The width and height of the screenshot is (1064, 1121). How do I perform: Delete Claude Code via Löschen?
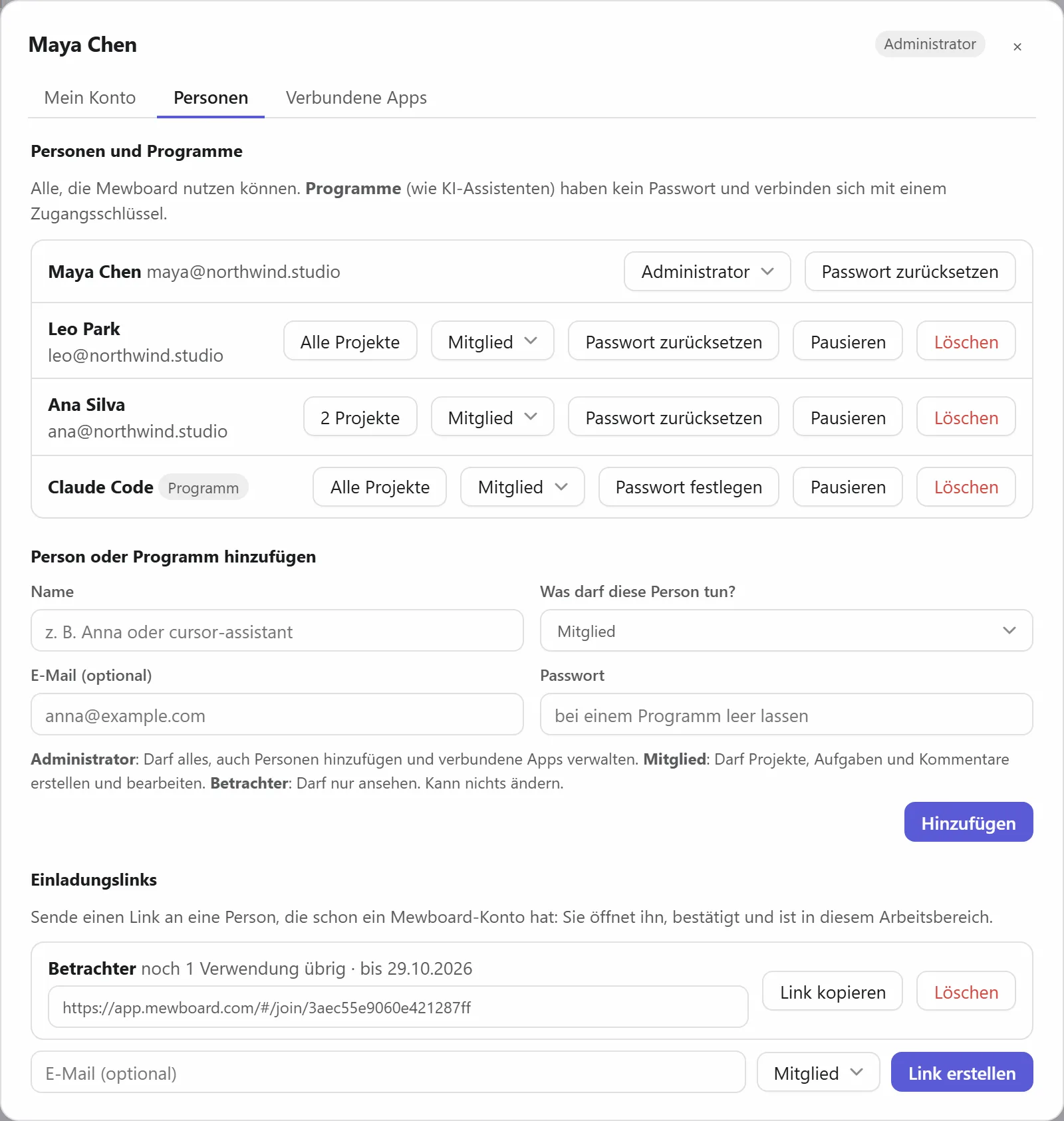click(x=966, y=487)
